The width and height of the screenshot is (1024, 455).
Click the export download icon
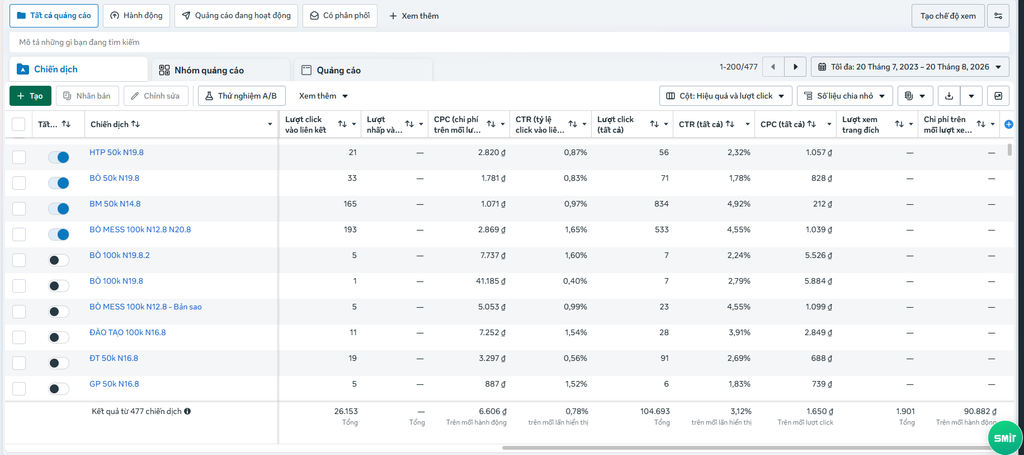(x=950, y=96)
